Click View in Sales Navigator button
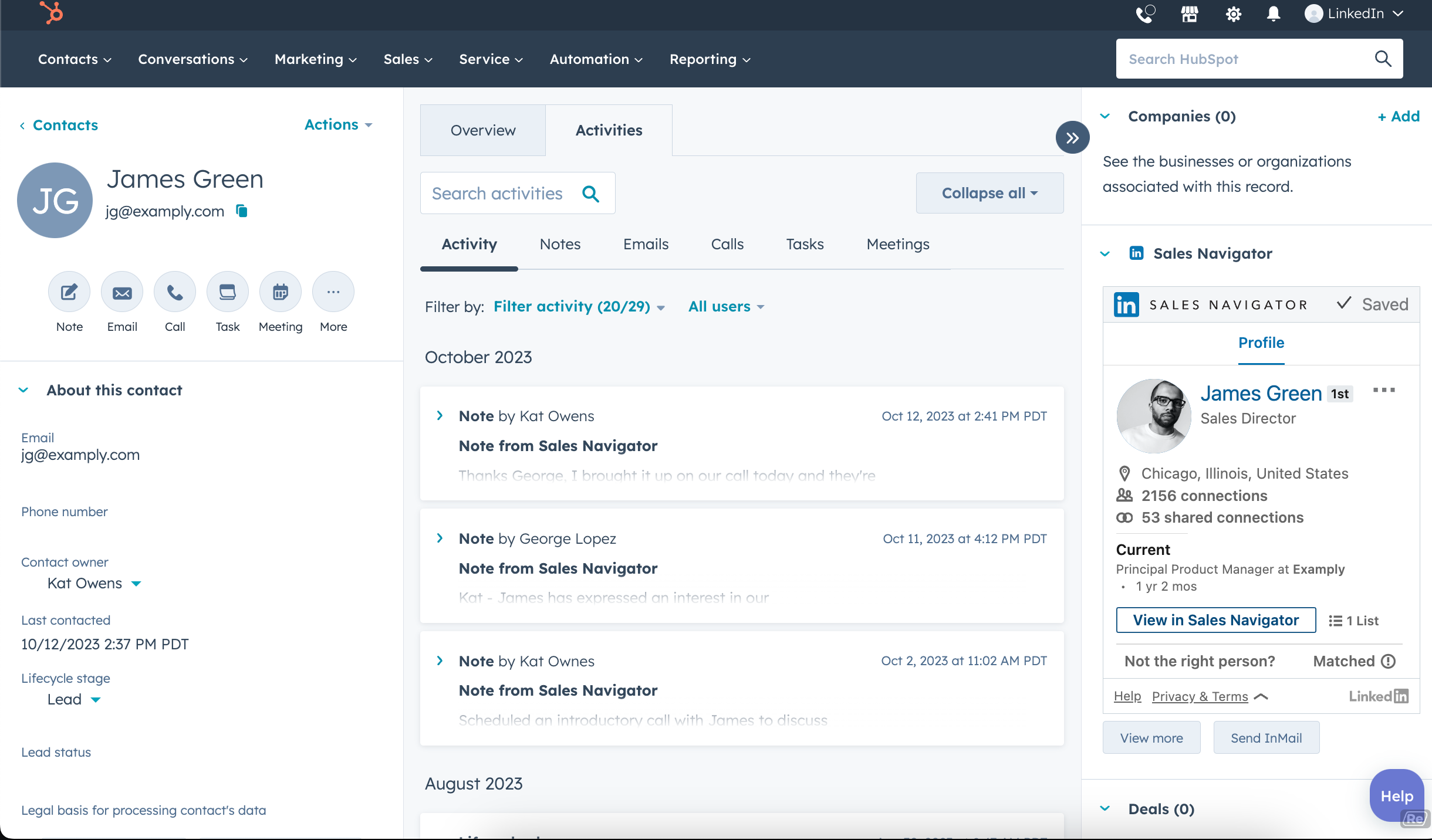1432x840 pixels. click(x=1215, y=620)
